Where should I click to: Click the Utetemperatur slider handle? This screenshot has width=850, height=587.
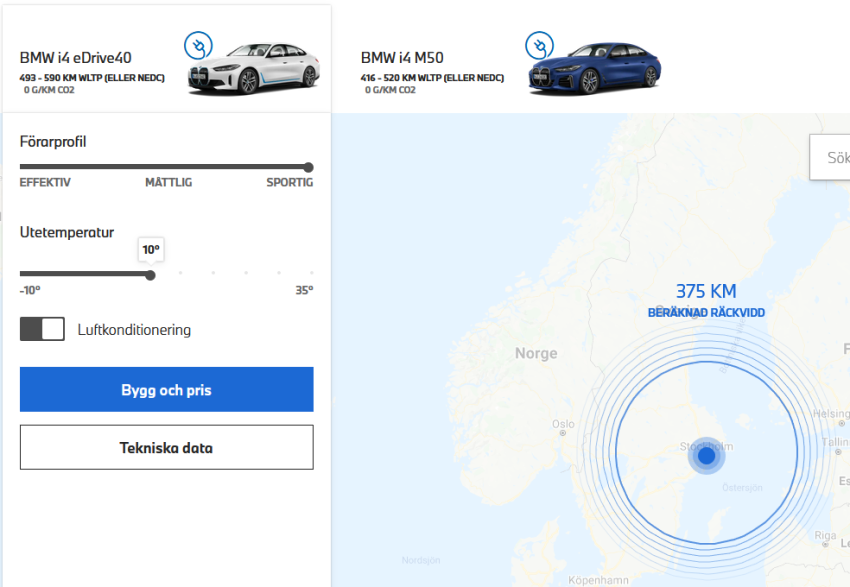150,275
